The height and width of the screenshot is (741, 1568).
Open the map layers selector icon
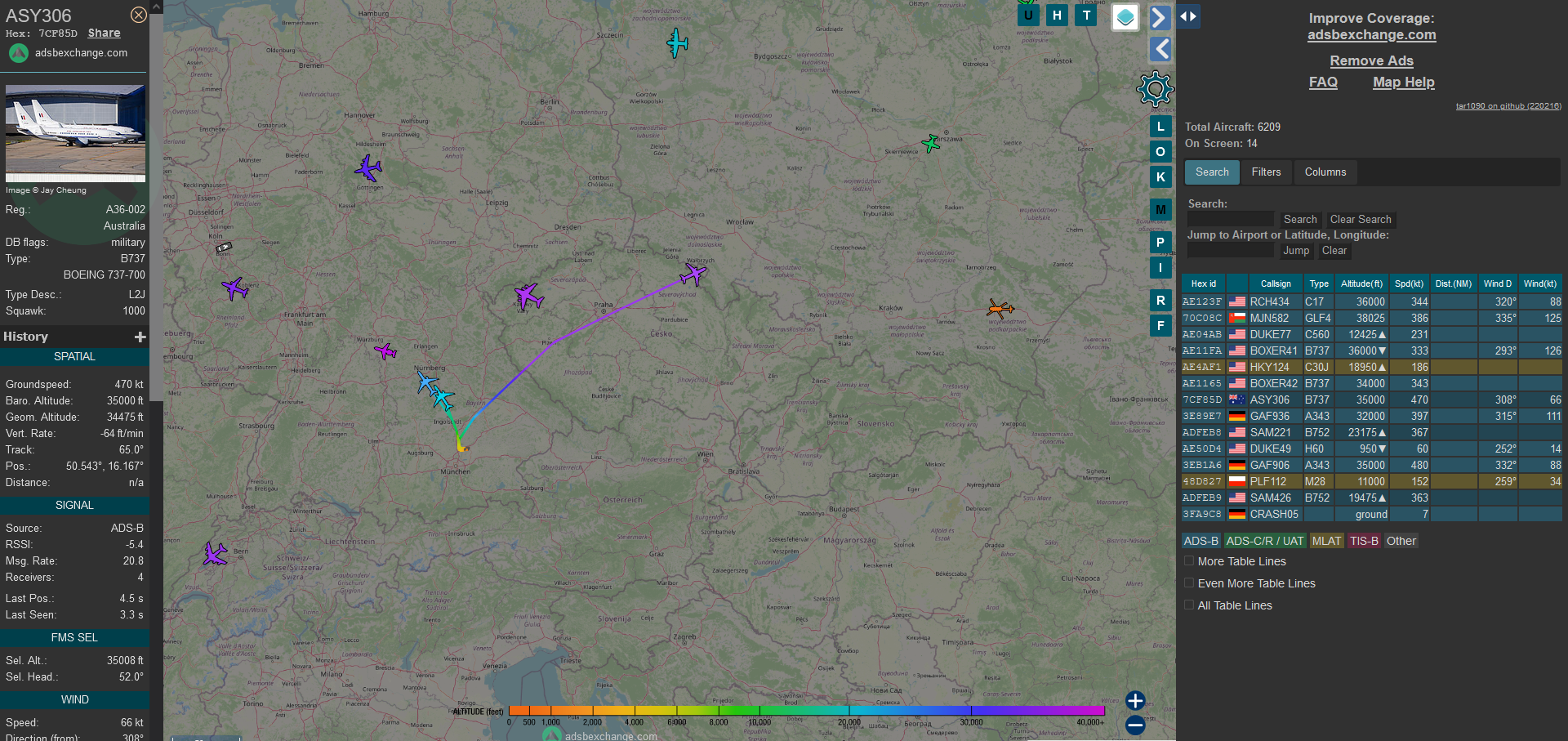pyautogui.click(x=1125, y=17)
